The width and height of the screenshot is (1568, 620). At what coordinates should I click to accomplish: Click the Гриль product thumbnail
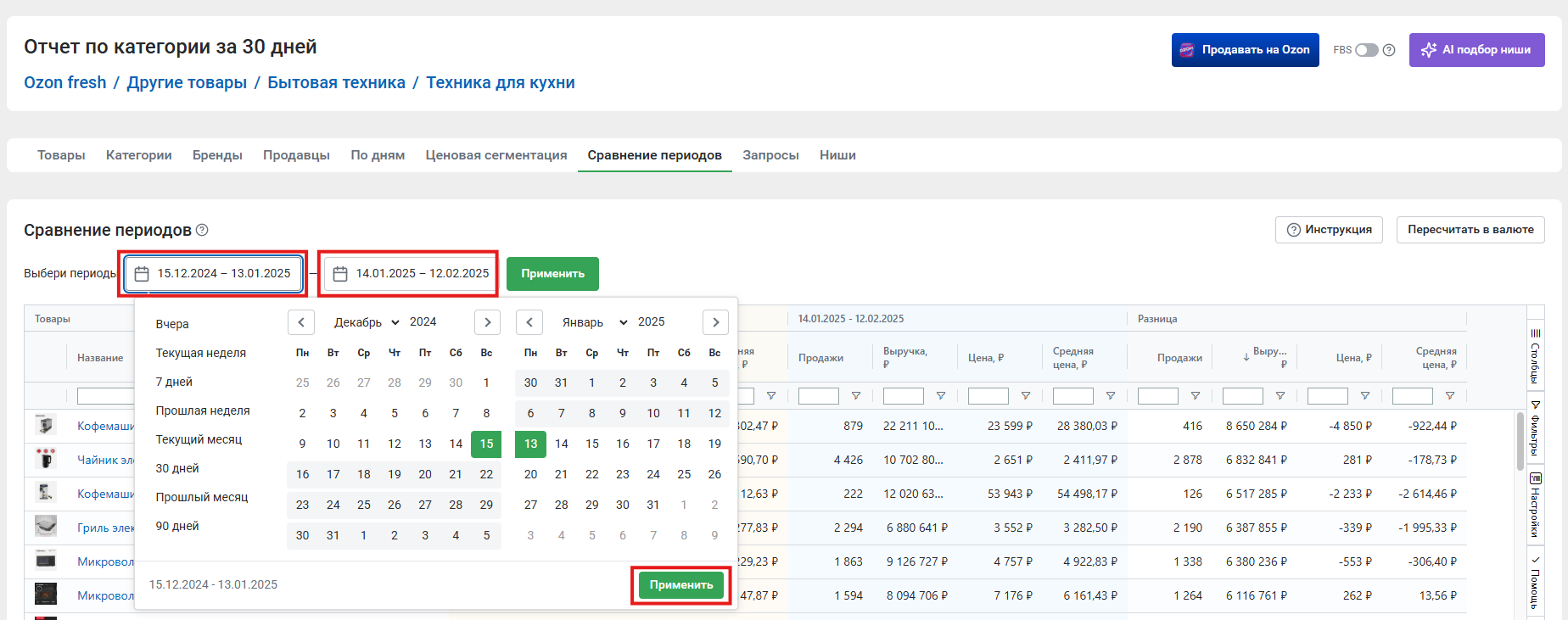[46, 527]
